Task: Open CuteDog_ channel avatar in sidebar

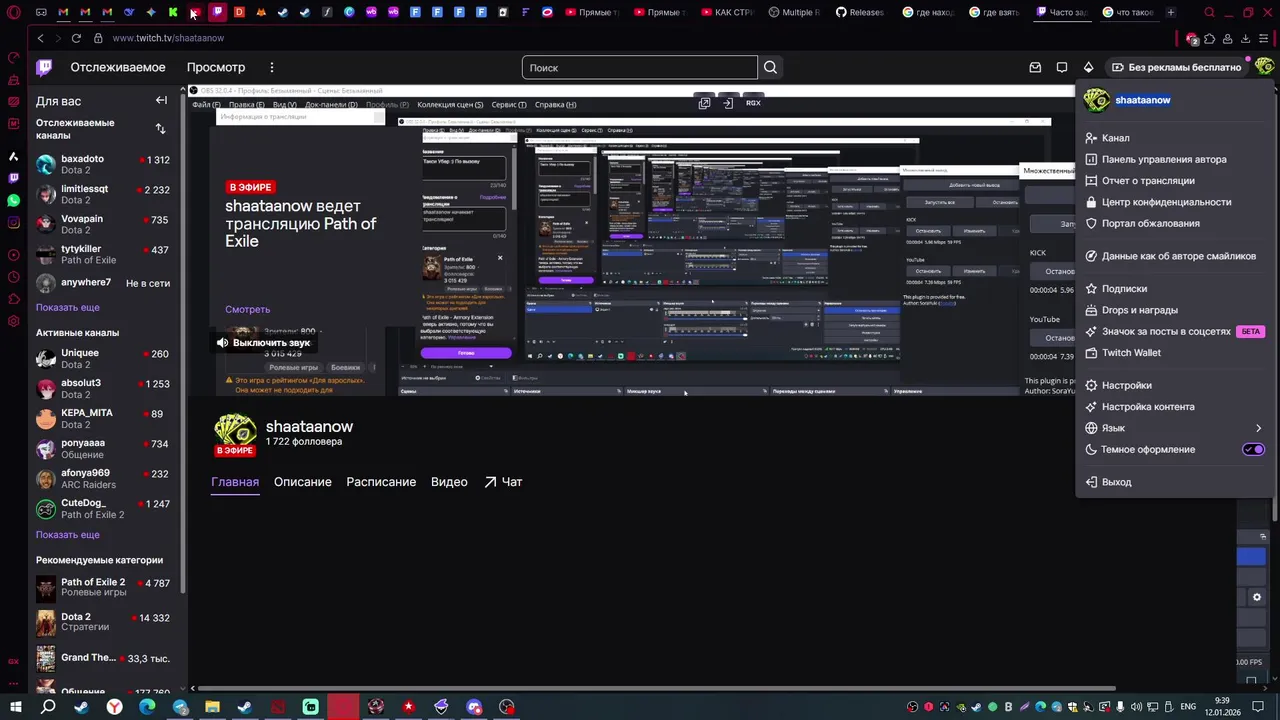Action: (46, 509)
